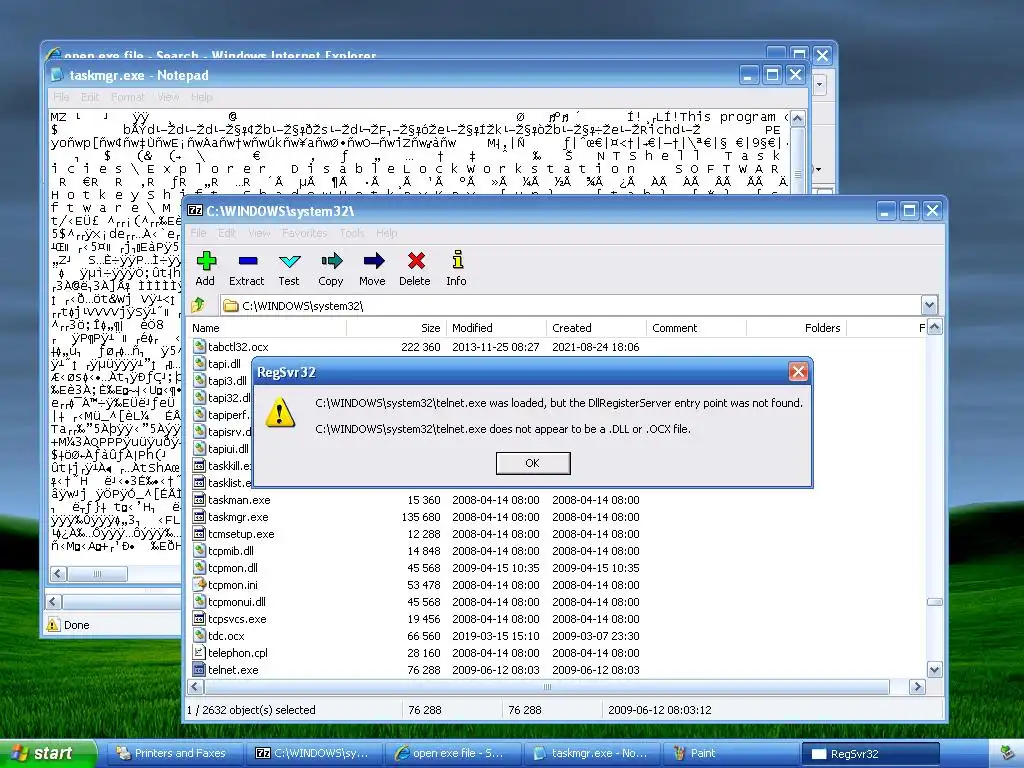Click the 7-Zip file list scroll-up arrow
Viewport: 1024px width, 768px height.
point(935,327)
